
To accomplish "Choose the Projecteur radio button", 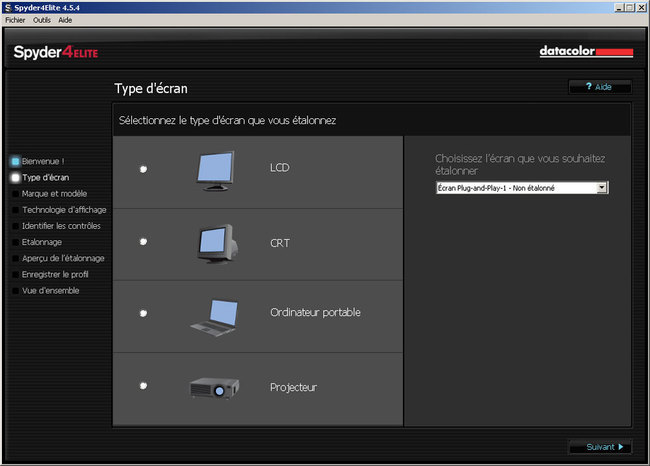I will 143,386.
